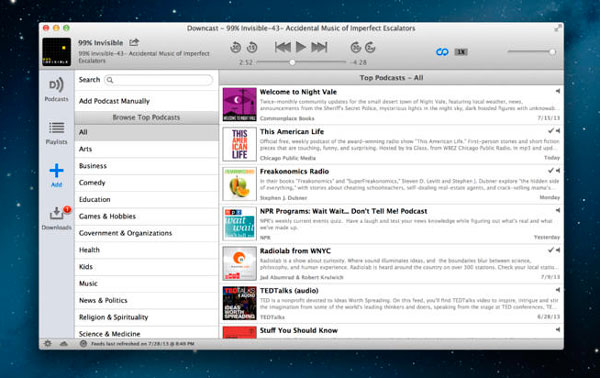Click This American Life artwork

pyautogui.click(x=240, y=144)
